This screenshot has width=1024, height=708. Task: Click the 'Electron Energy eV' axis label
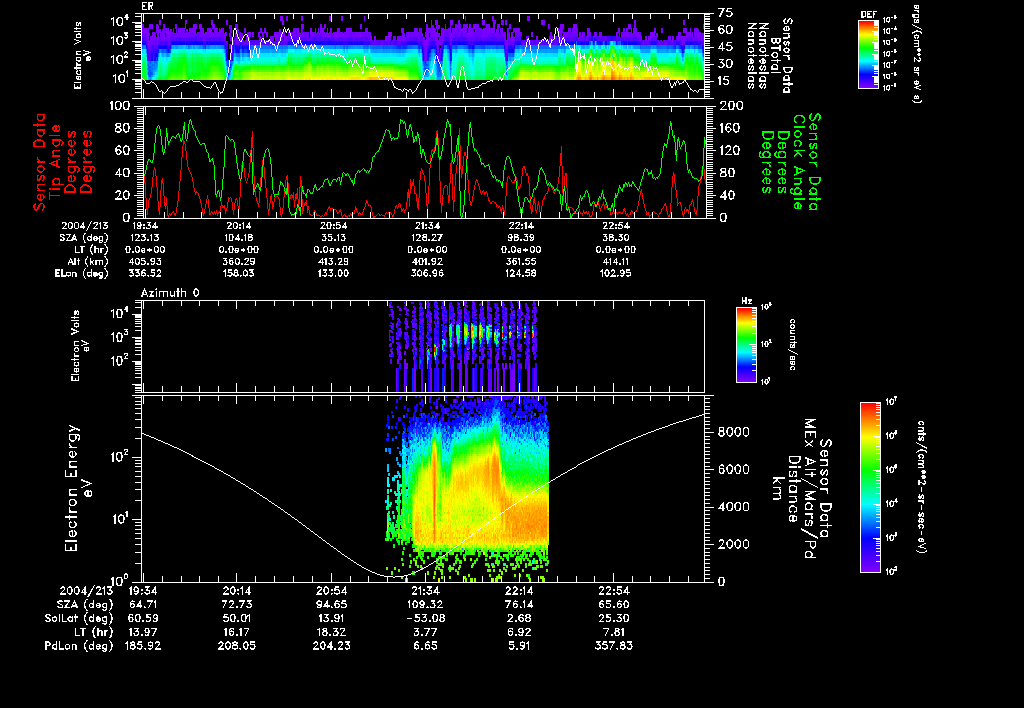[77, 488]
